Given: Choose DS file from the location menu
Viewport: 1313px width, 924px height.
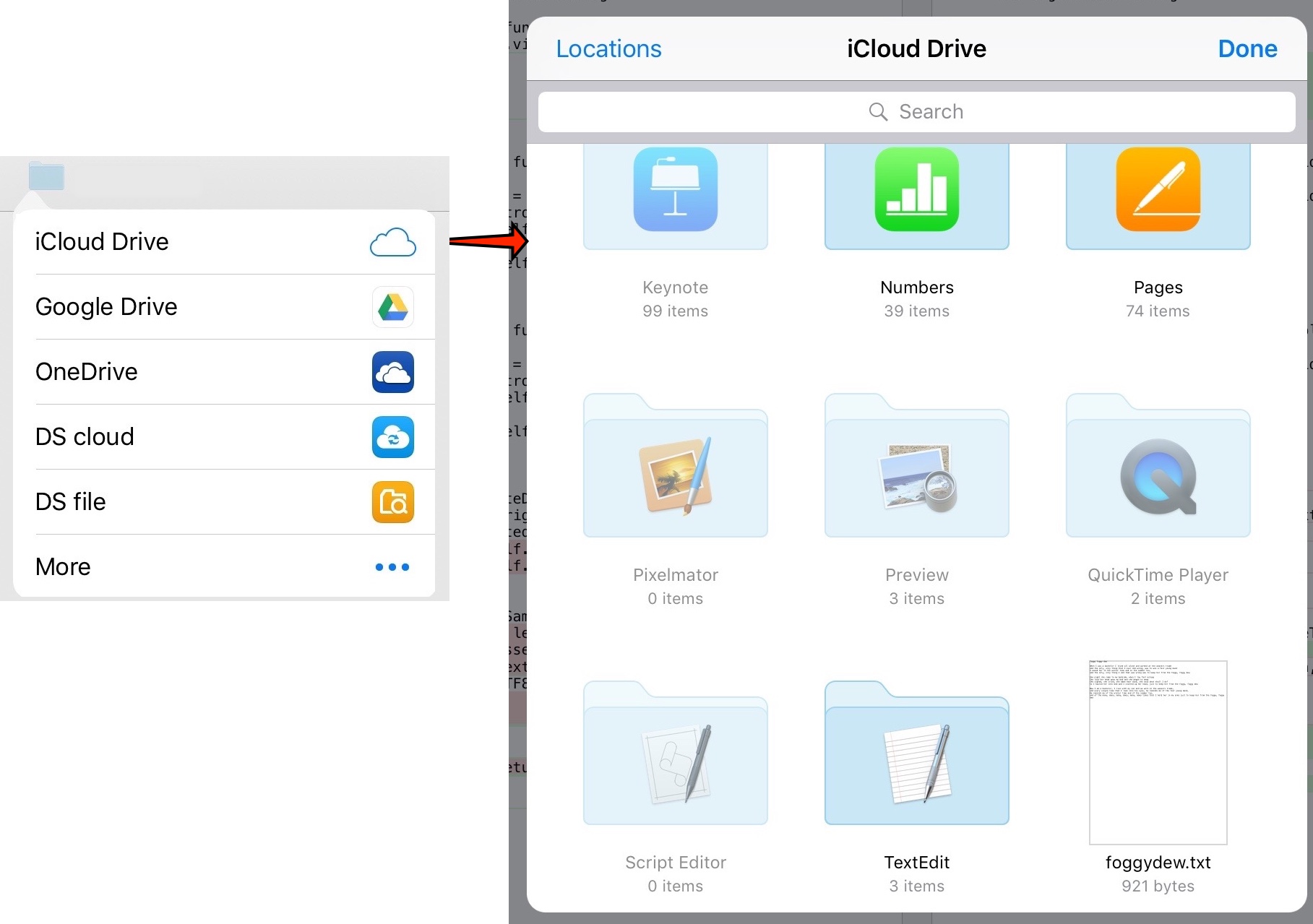Looking at the screenshot, I should pyautogui.click(x=224, y=502).
